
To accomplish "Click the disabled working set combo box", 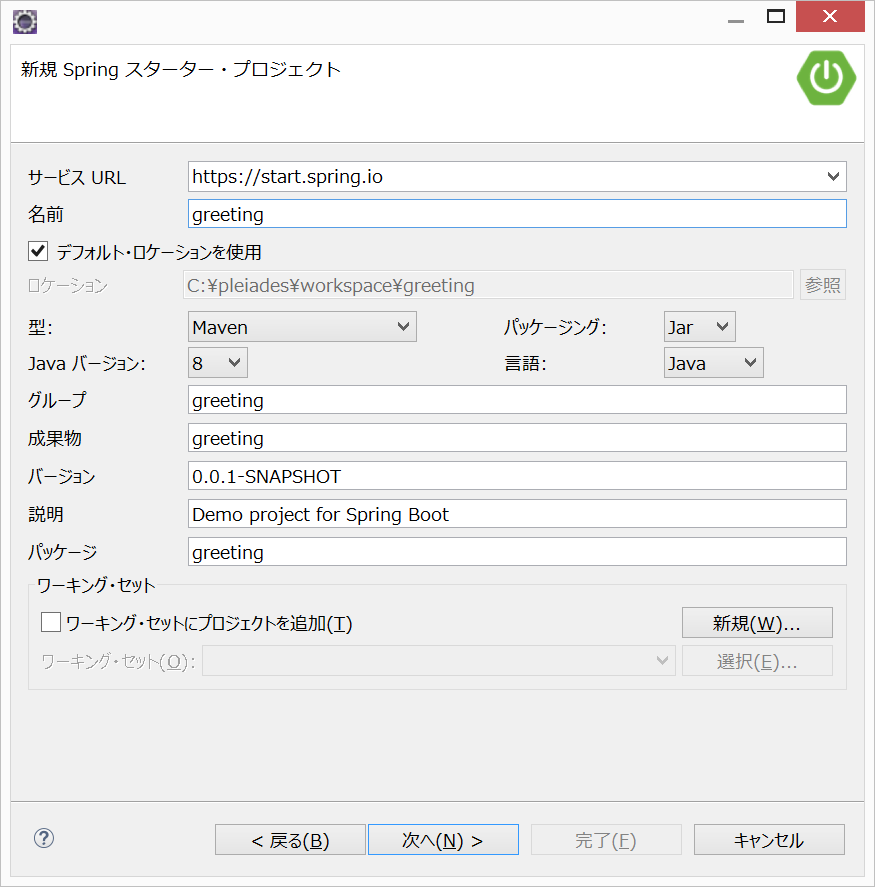I will click(x=439, y=660).
